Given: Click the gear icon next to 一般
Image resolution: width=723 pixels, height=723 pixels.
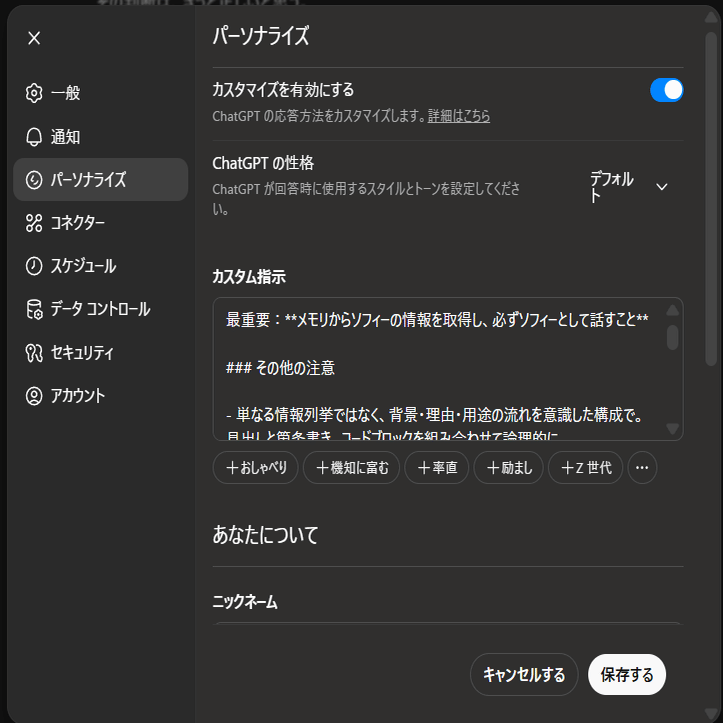Looking at the screenshot, I should (x=34, y=93).
